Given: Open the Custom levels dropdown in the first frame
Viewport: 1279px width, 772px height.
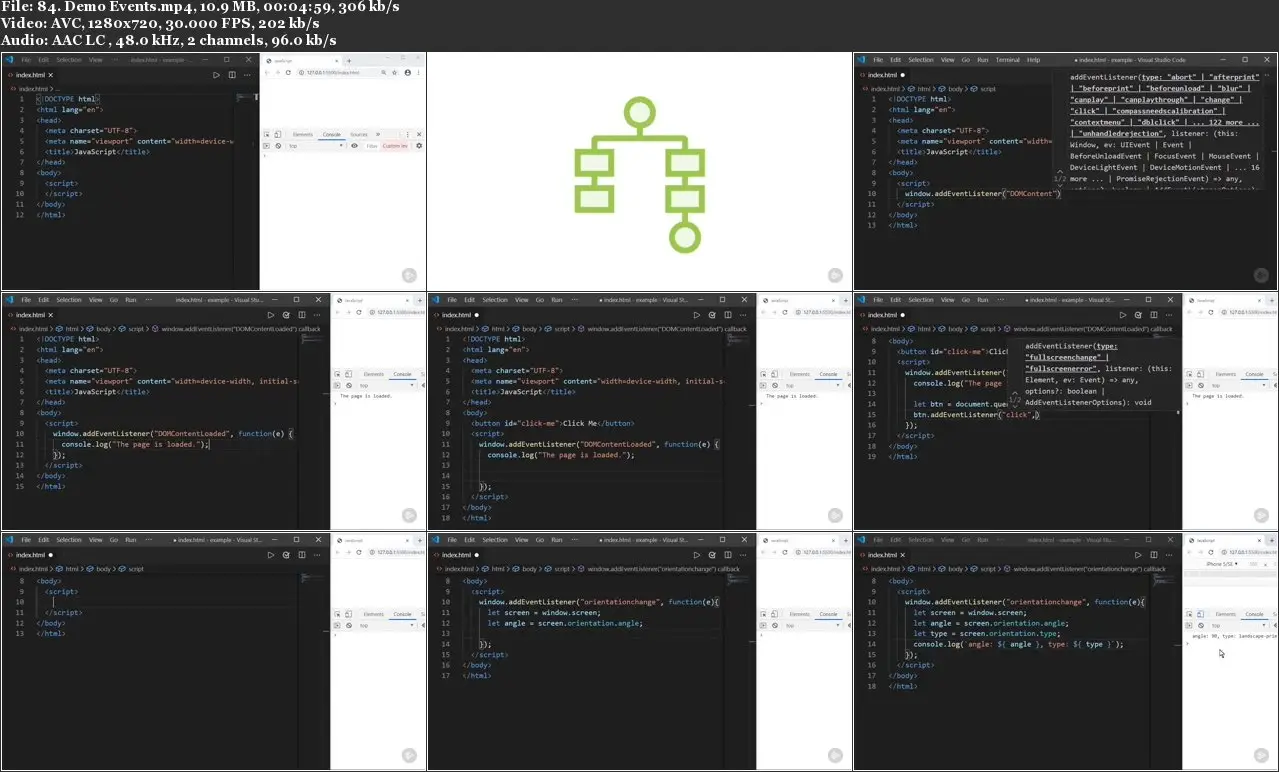Looking at the screenshot, I should (395, 146).
